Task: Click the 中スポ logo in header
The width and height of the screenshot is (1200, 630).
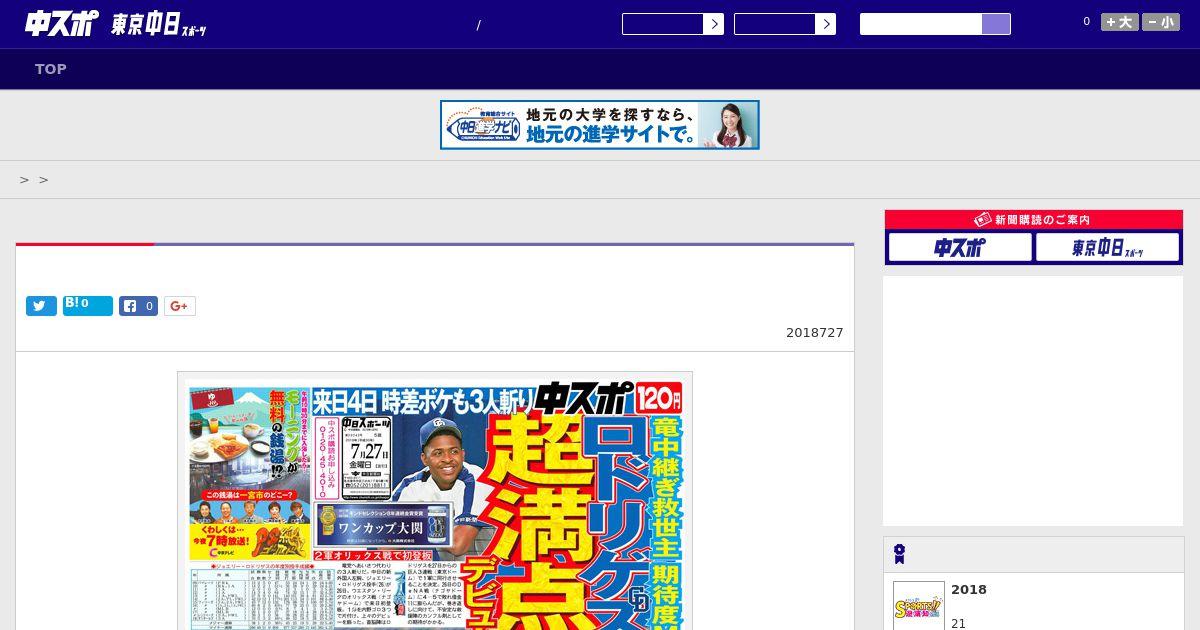Action: [x=62, y=24]
